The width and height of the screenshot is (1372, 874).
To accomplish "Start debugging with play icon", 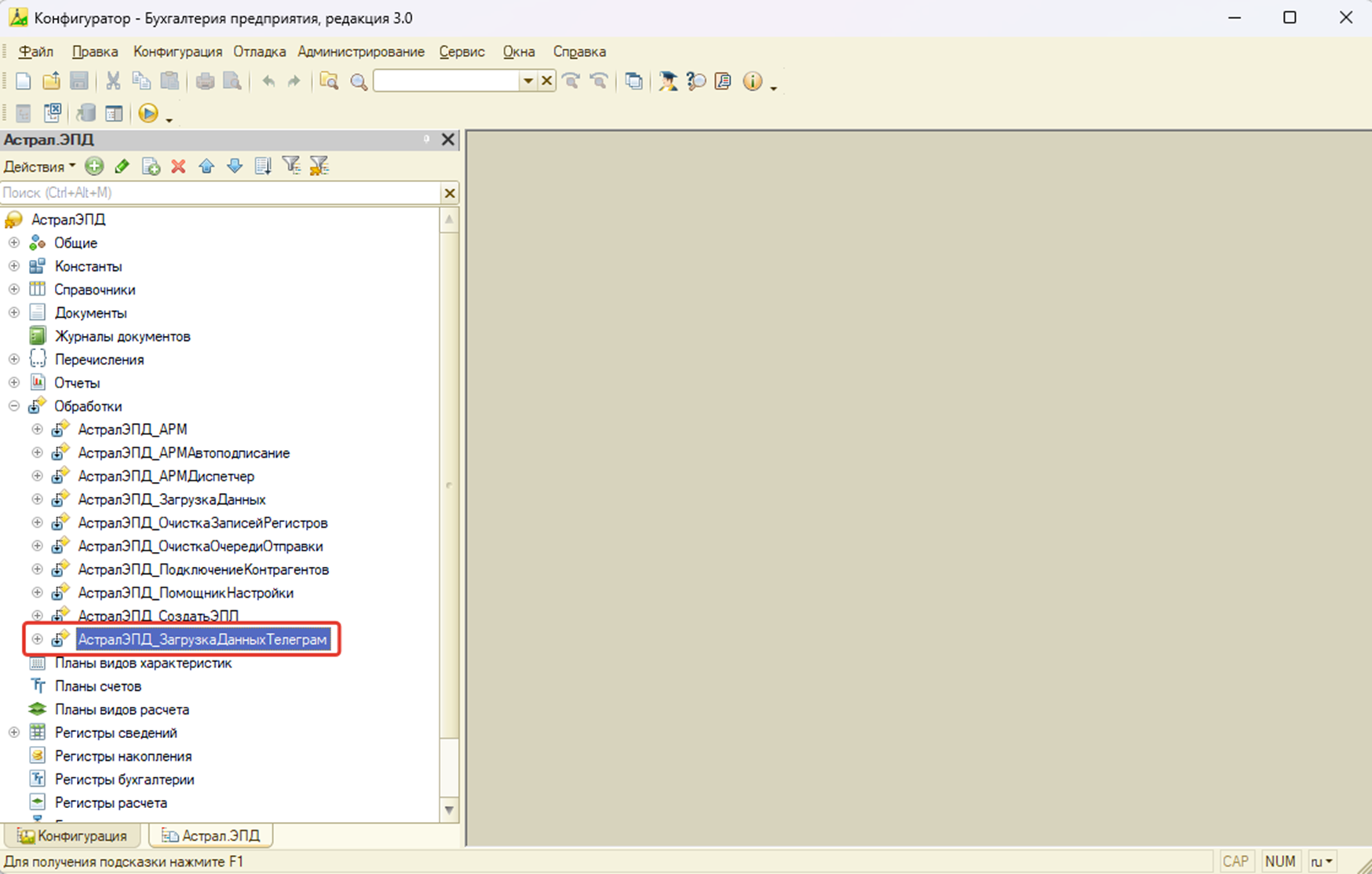I will click(148, 114).
